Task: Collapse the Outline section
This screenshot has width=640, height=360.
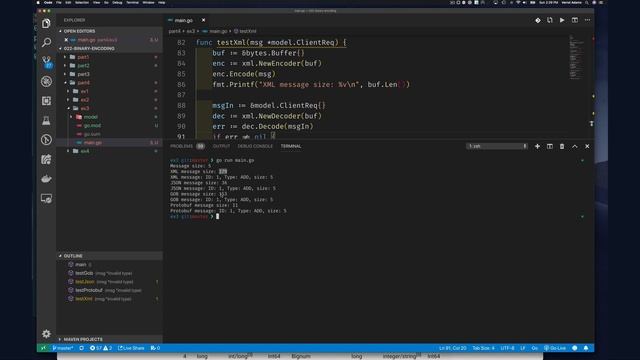Action: point(109,256)
